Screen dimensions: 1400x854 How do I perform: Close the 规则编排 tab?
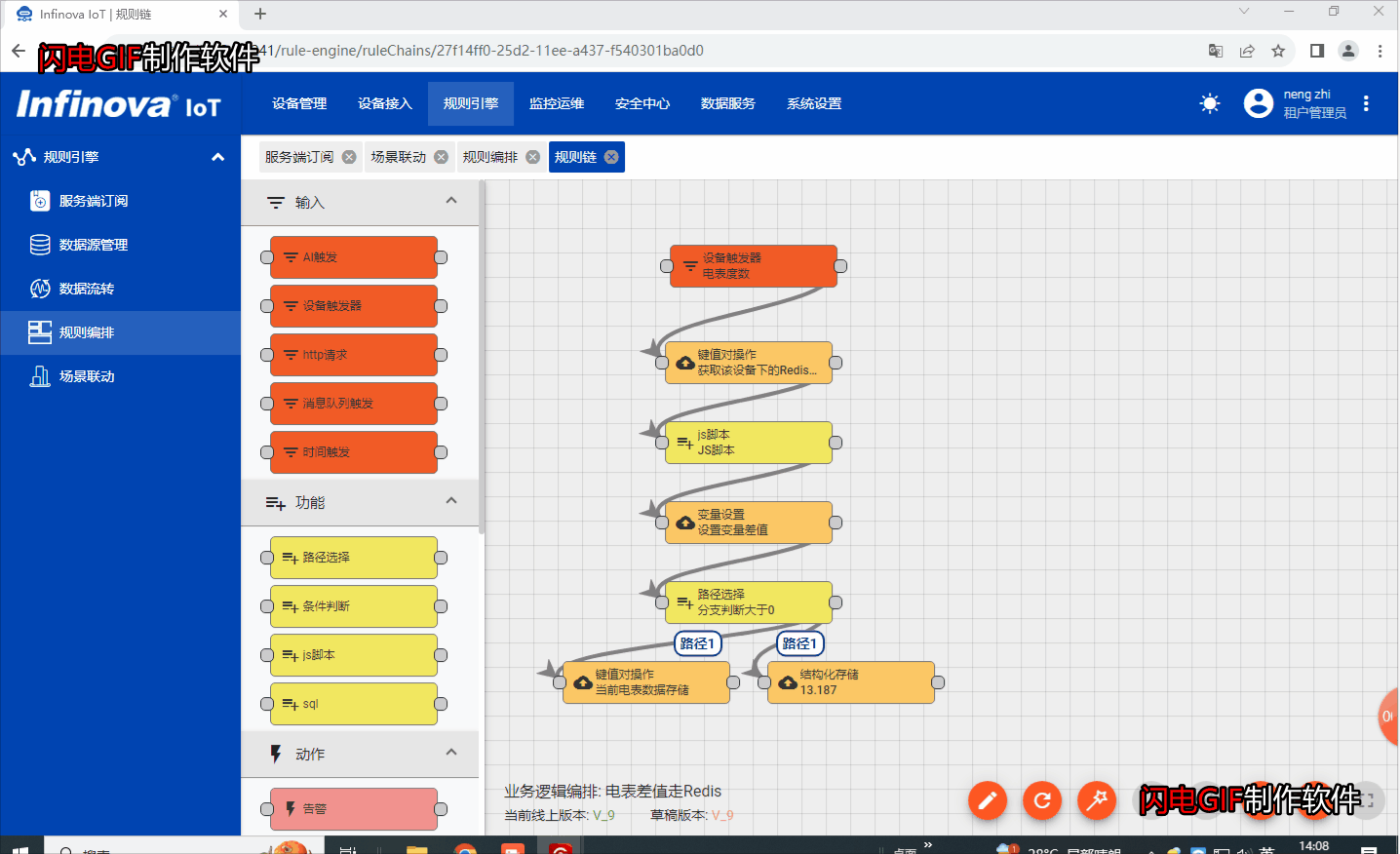(532, 157)
